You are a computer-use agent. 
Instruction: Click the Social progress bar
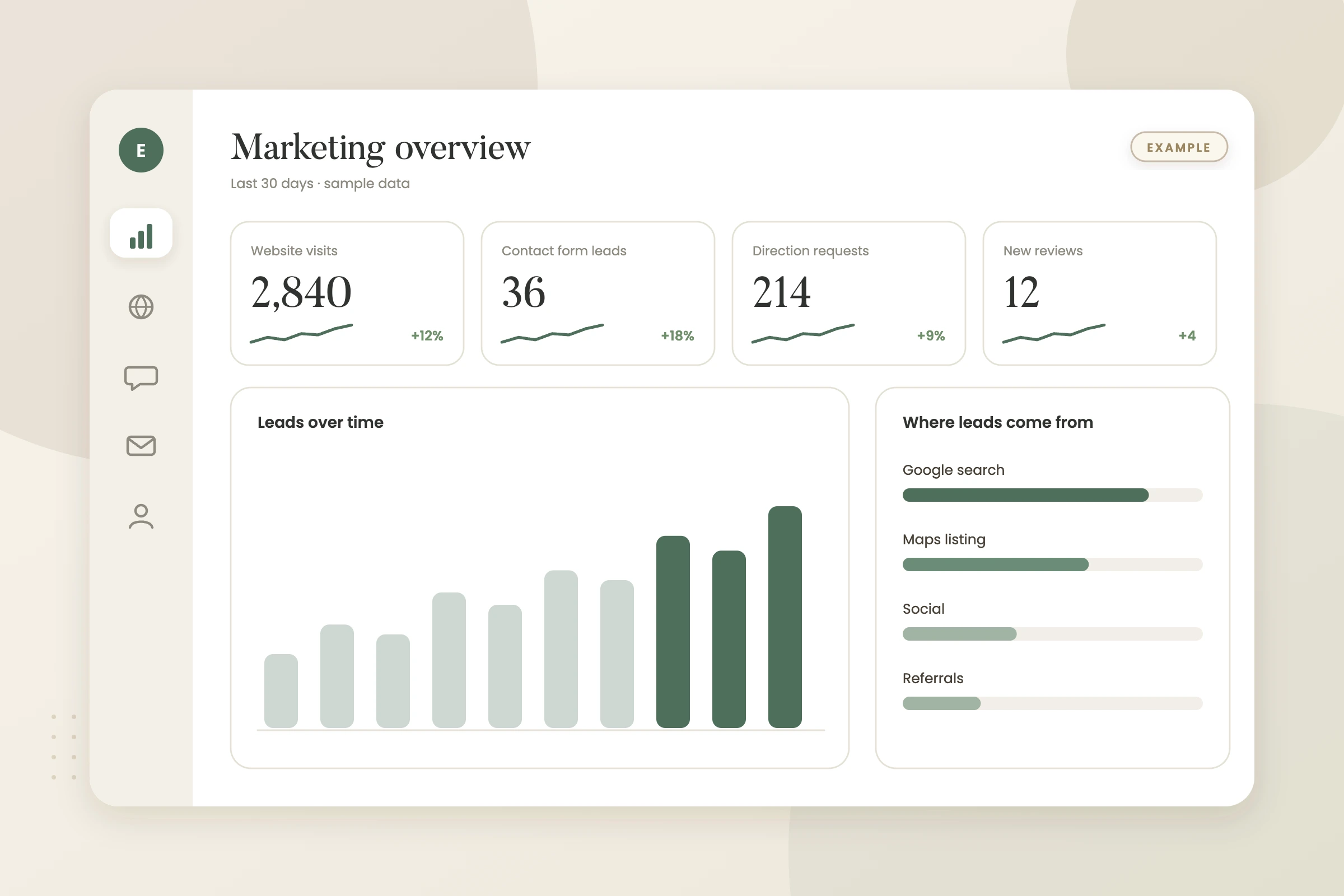coord(1053,634)
